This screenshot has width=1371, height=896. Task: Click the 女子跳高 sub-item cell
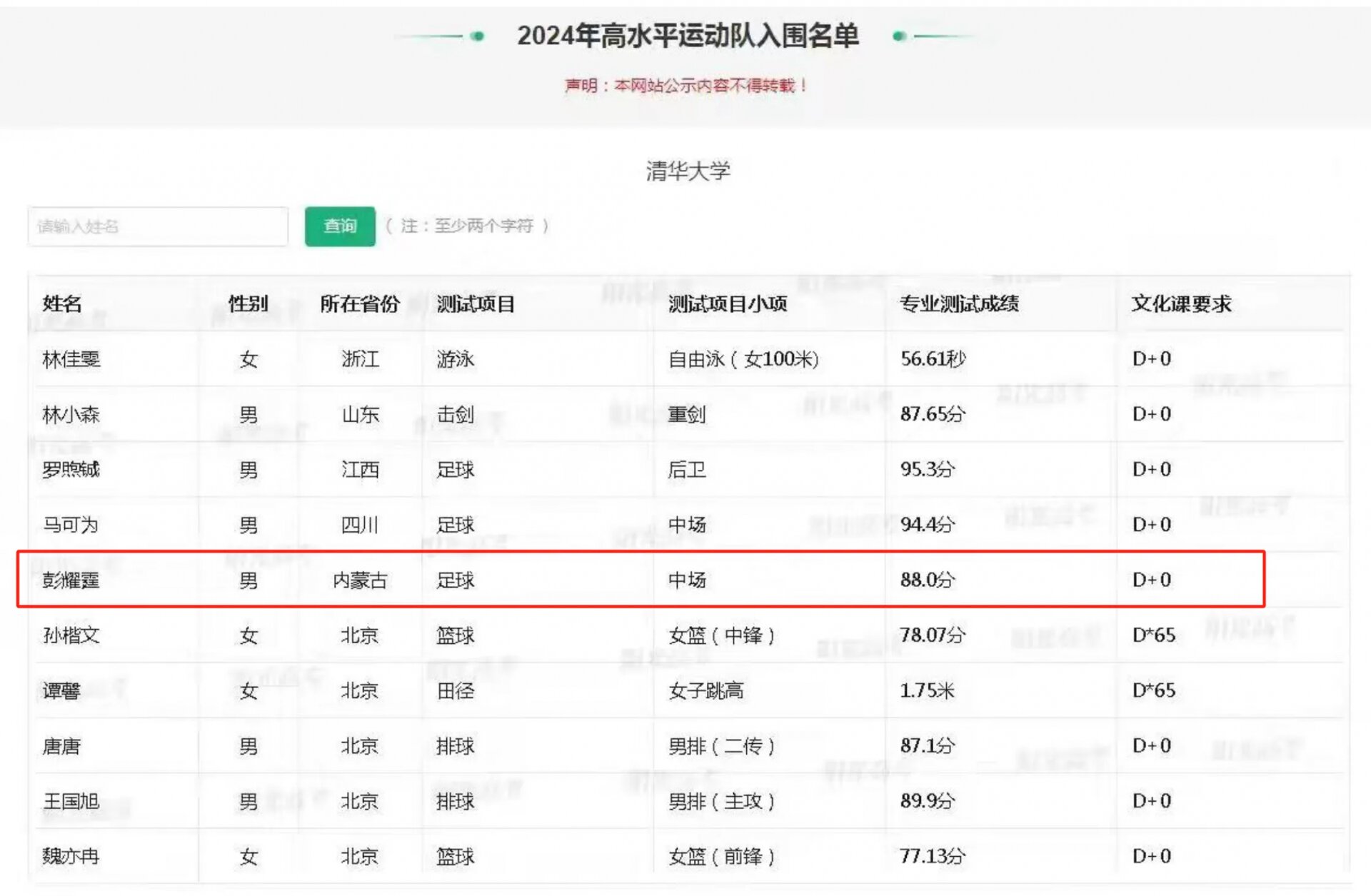706,691
